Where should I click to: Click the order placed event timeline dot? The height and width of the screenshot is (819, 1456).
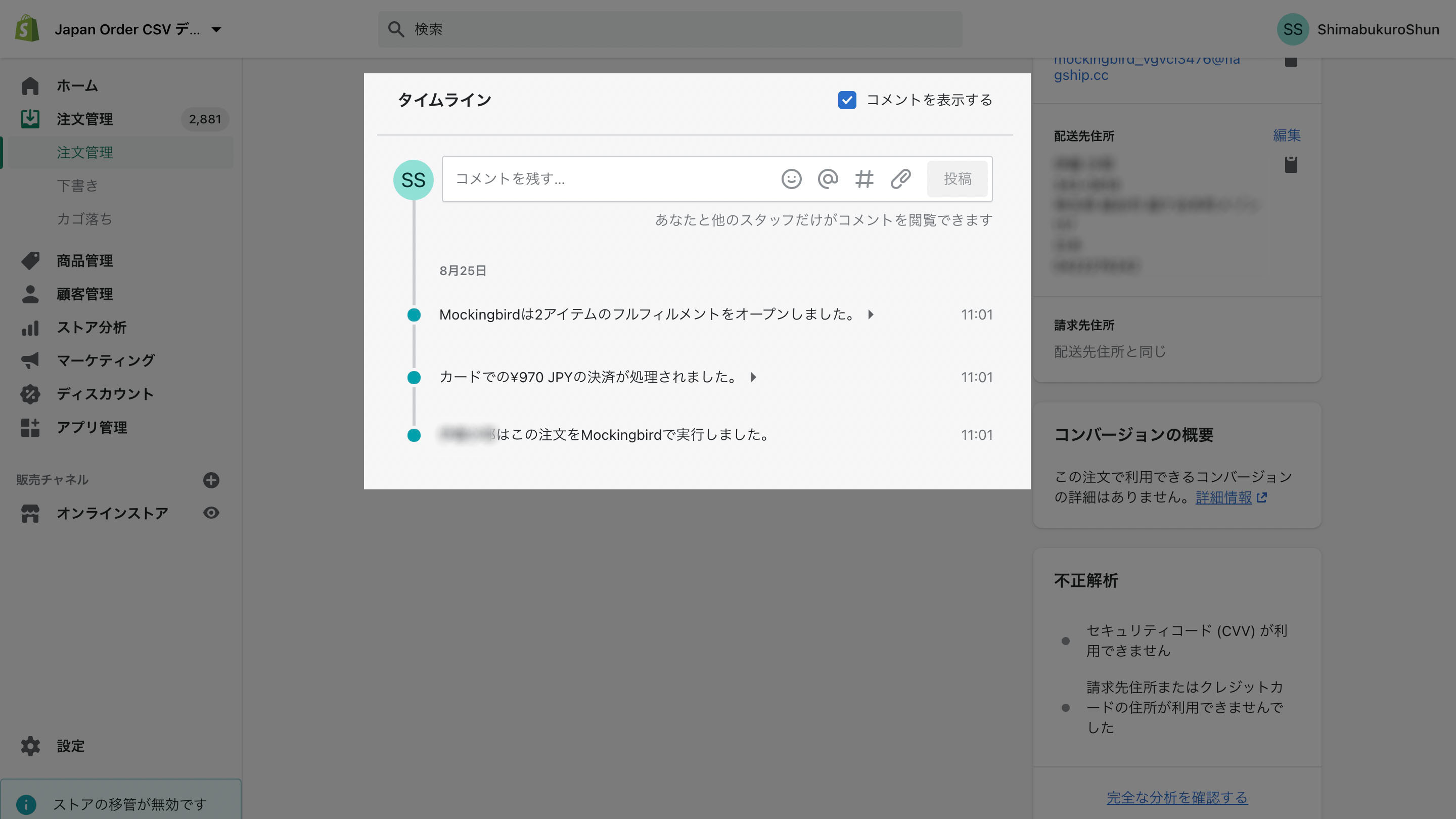point(414,435)
